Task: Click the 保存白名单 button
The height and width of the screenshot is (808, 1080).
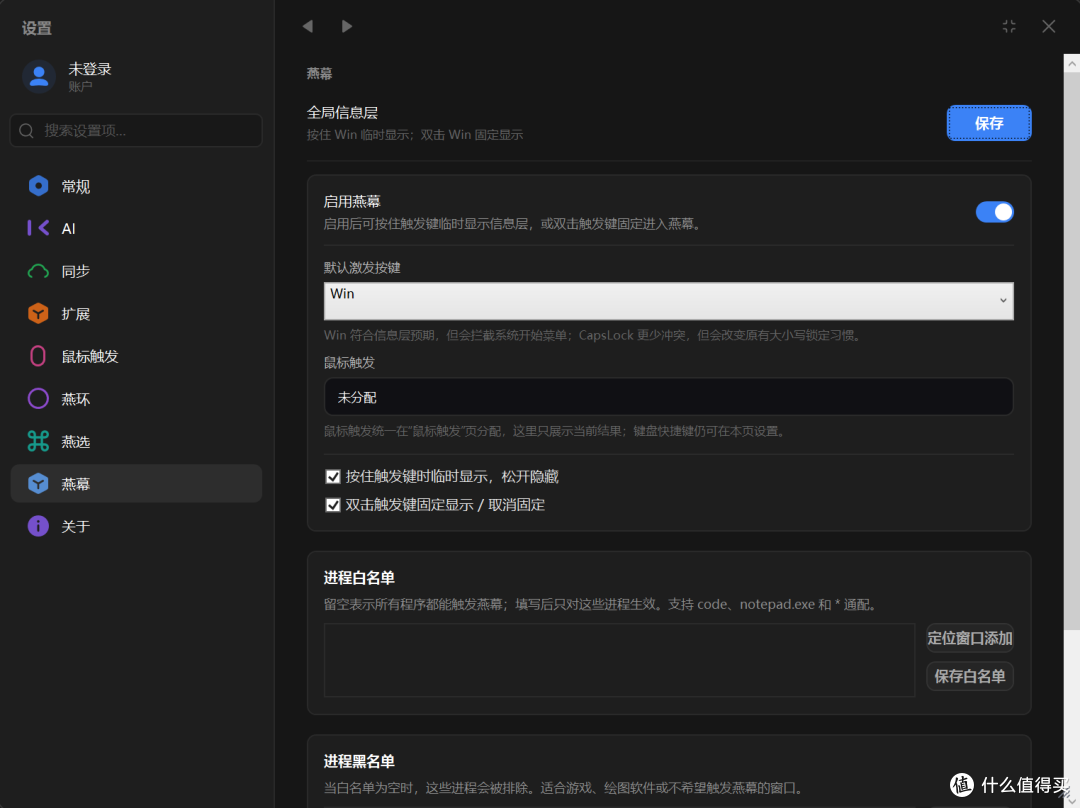Action: click(970, 676)
